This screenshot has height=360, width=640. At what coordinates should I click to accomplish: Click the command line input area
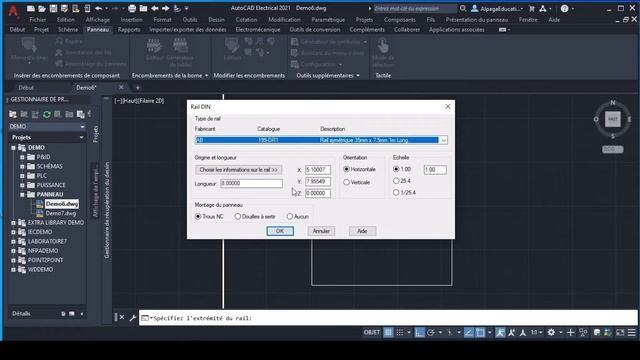click(388, 318)
